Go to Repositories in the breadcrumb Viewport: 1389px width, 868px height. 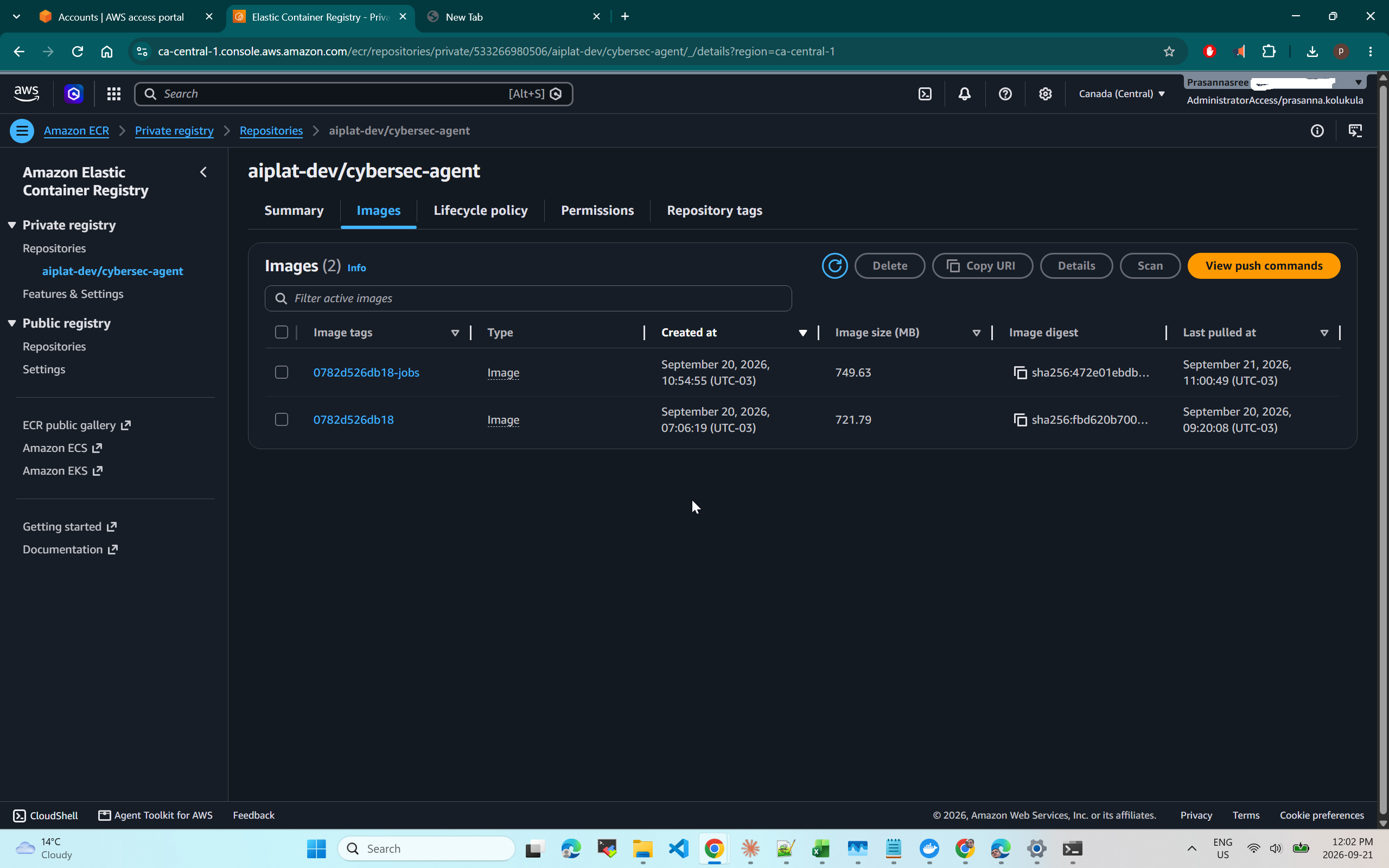(x=271, y=131)
